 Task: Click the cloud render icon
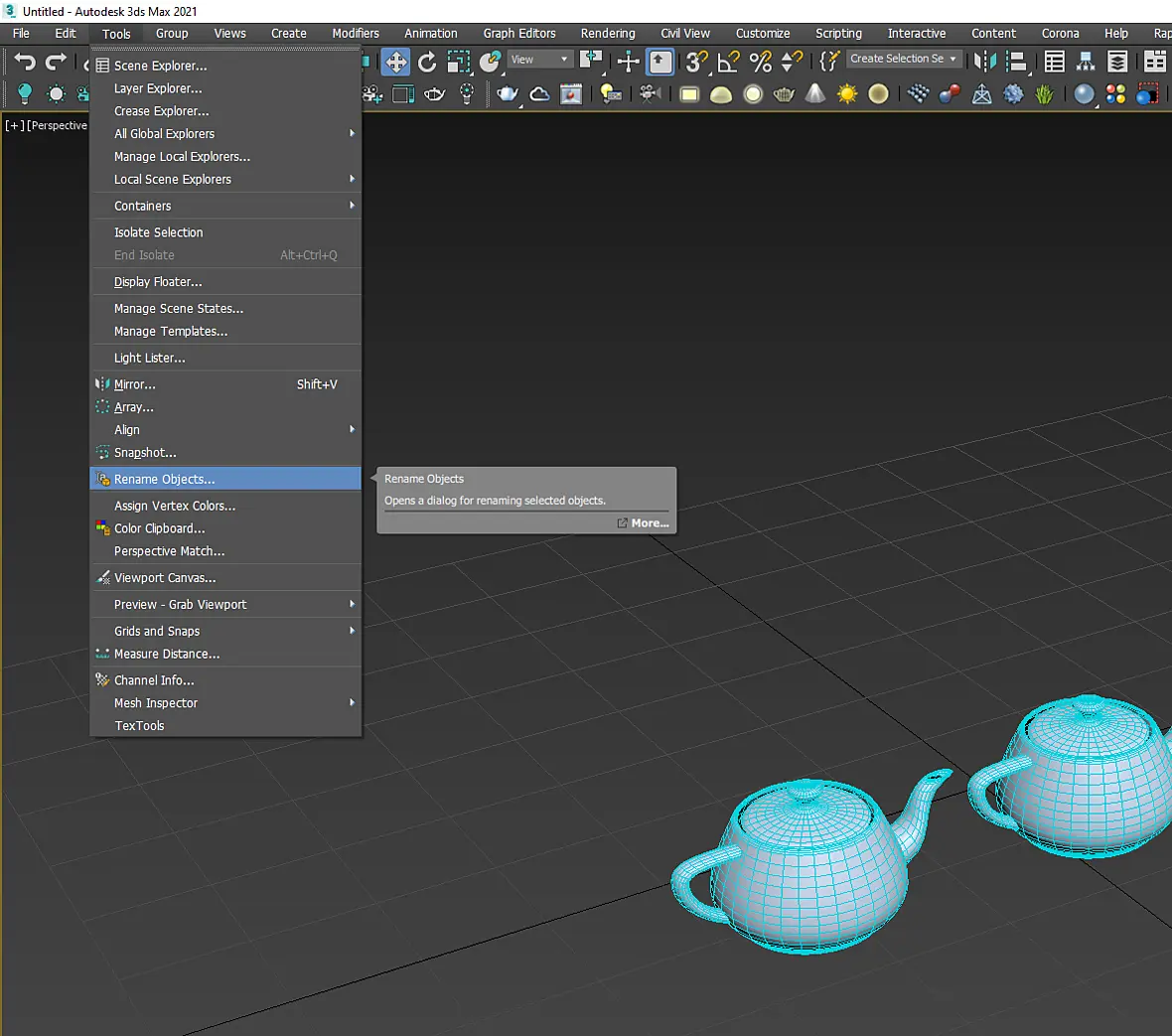coord(539,94)
